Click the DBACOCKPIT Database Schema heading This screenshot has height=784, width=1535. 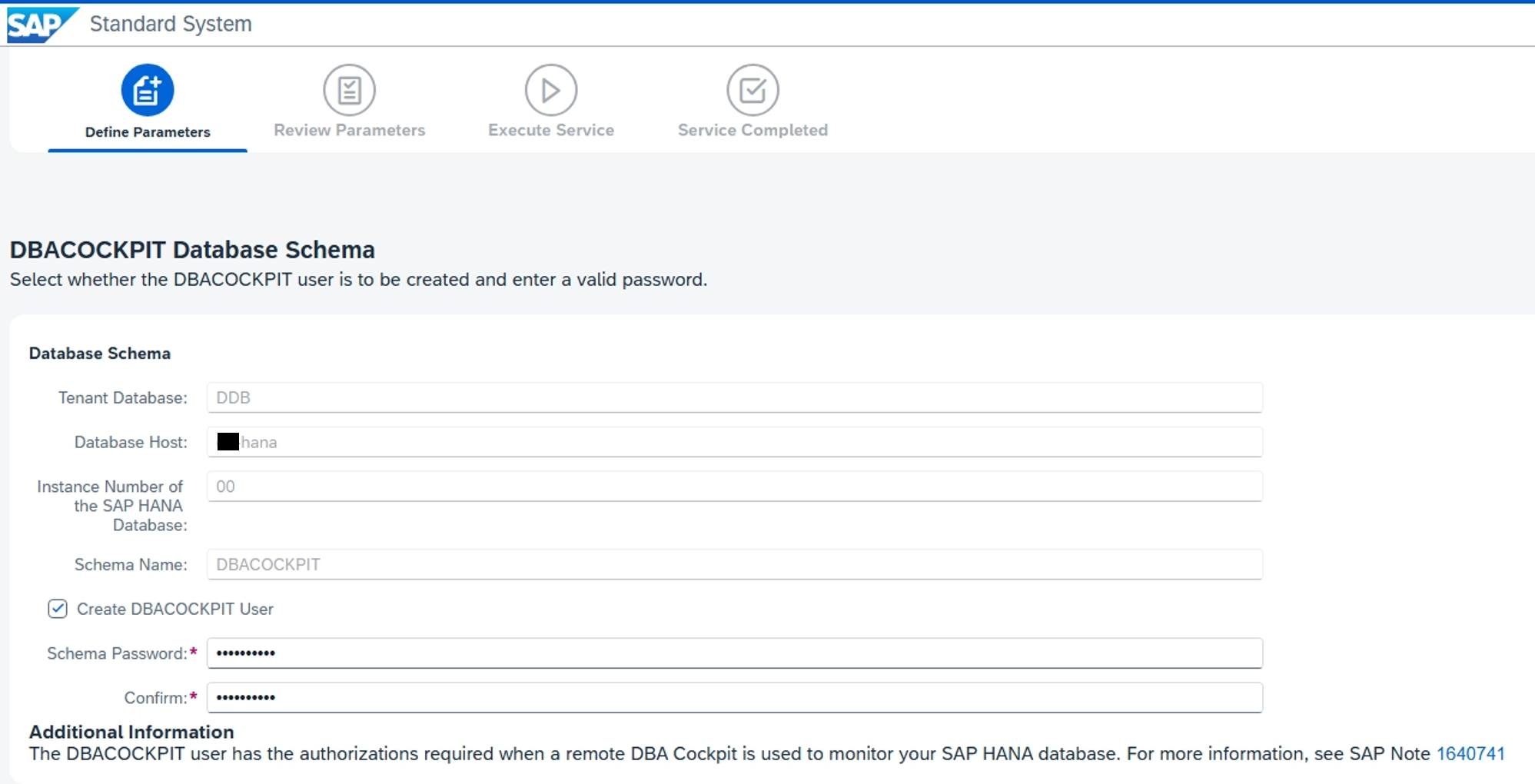(192, 250)
